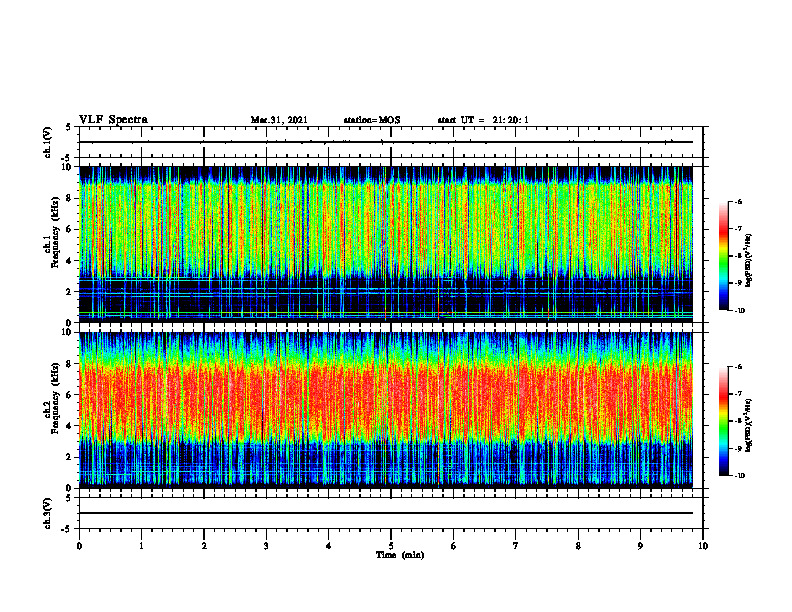This screenshot has height=612, width=792.
Task: Click time axis tick label '2'
Action: tap(204, 546)
